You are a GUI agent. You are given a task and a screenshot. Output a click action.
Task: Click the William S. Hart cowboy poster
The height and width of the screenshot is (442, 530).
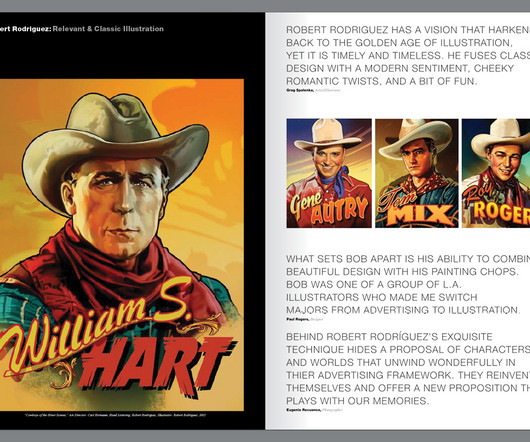[x=122, y=245]
